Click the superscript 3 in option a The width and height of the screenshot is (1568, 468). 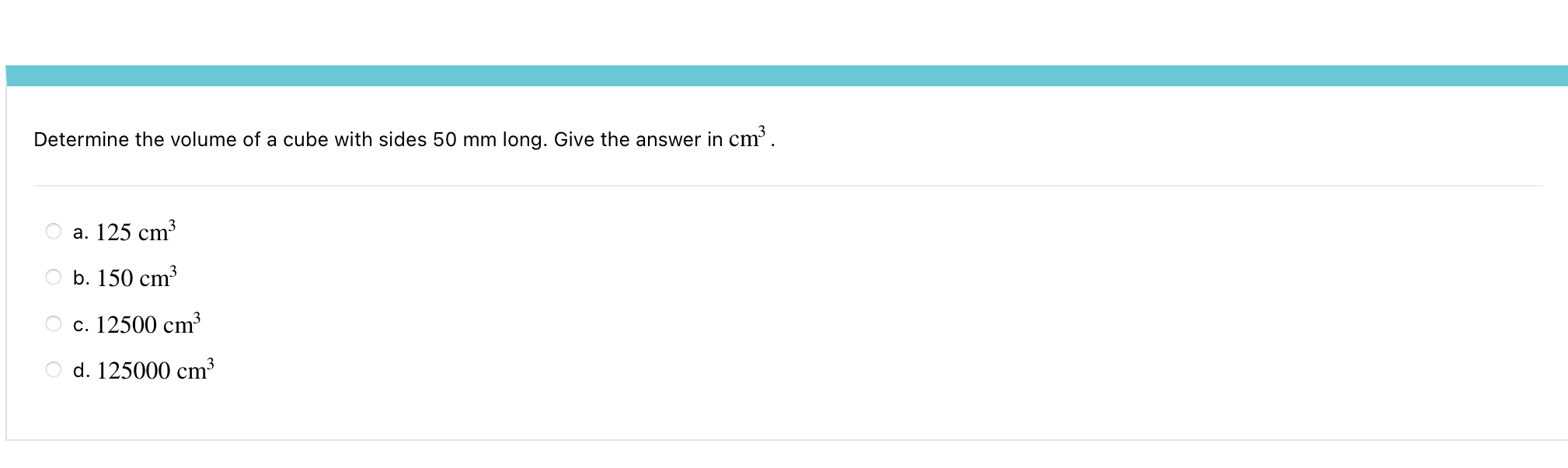pyautogui.click(x=172, y=222)
